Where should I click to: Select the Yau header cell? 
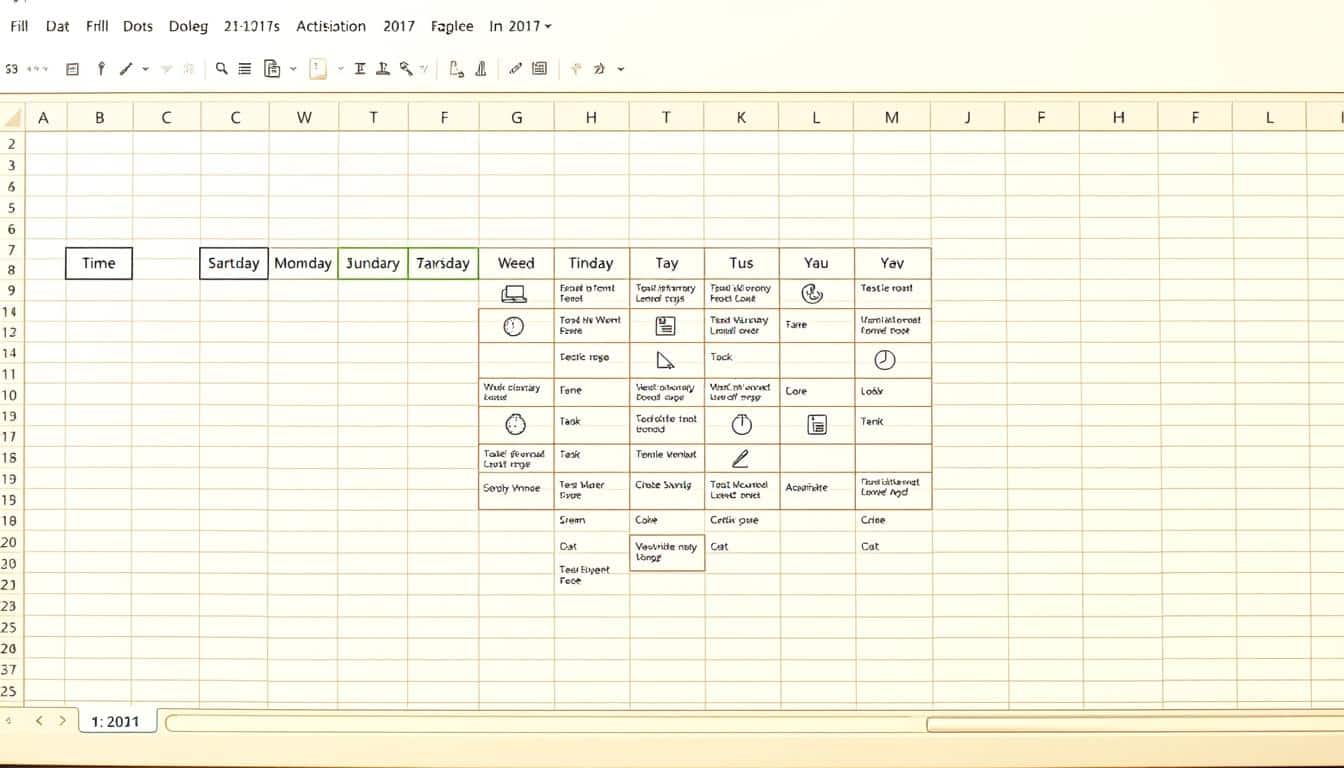tap(816, 263)
